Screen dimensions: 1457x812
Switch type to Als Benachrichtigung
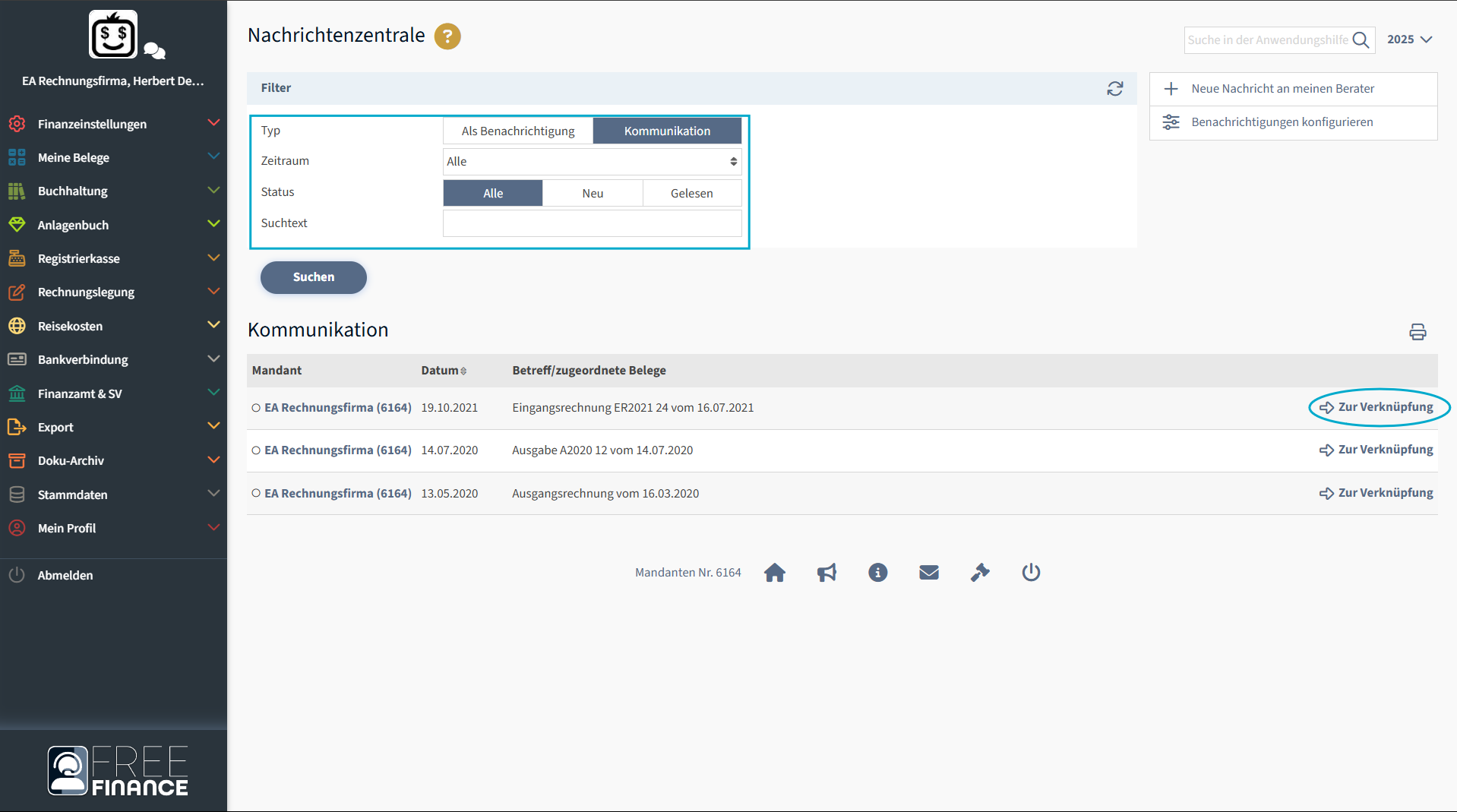pos(517,131)
